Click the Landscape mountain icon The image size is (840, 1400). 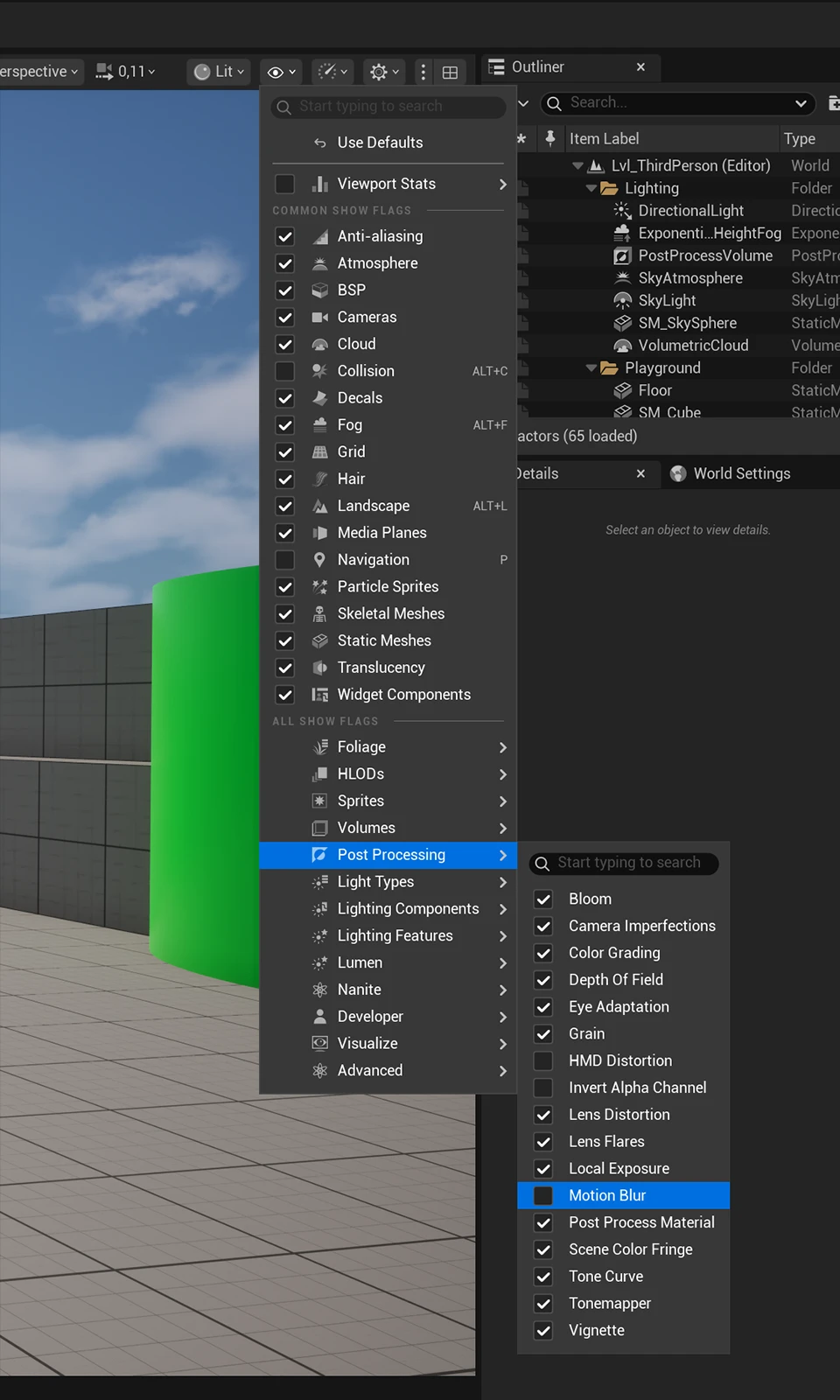click(x=320, y=506)
